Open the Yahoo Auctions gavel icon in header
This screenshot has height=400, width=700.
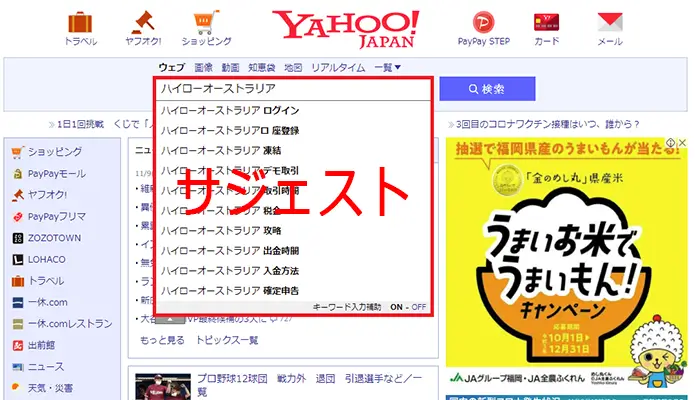pyautogui.click(x=143, y=22)
